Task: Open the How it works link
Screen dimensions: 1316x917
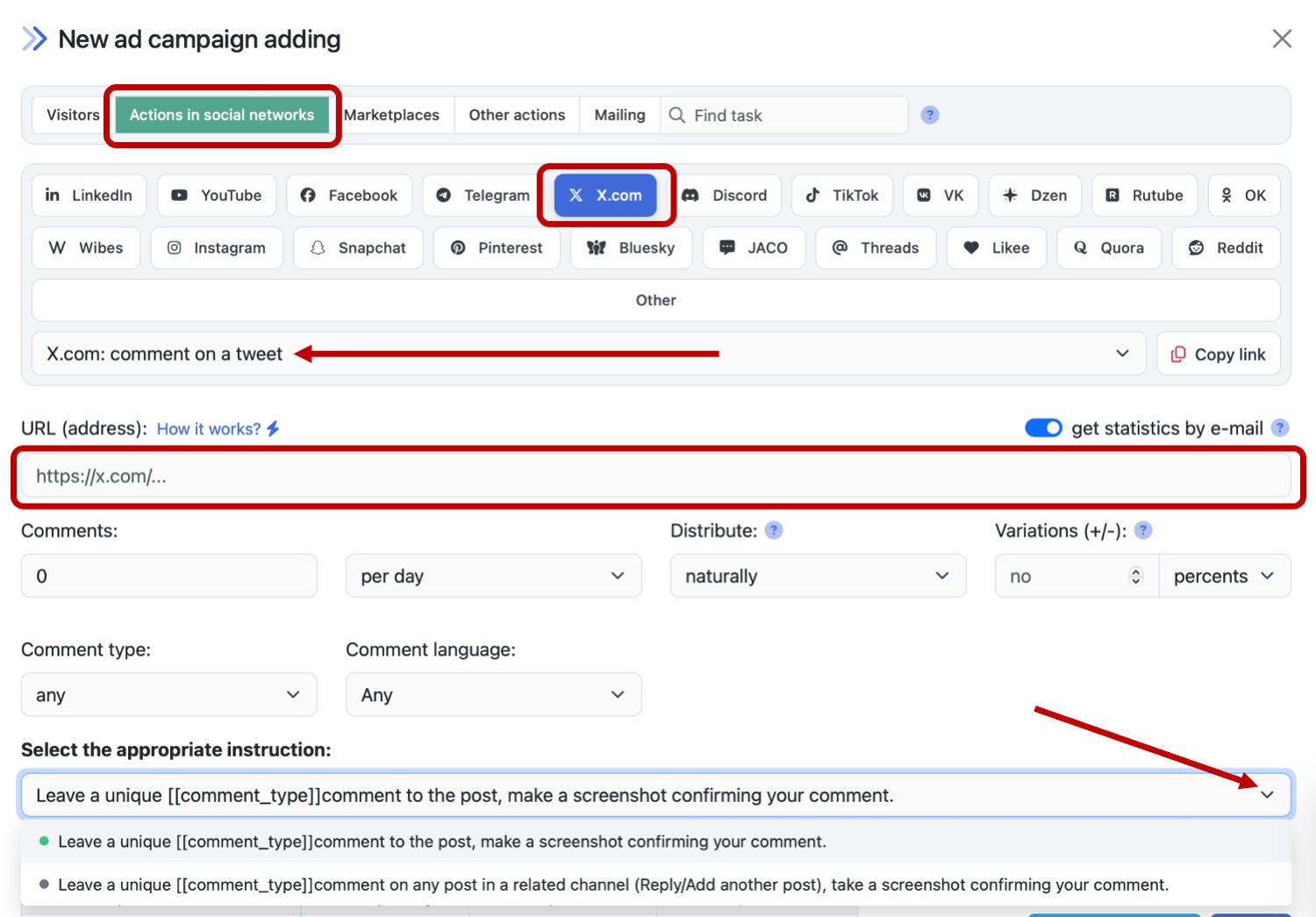Action: [x=209, y=429]
